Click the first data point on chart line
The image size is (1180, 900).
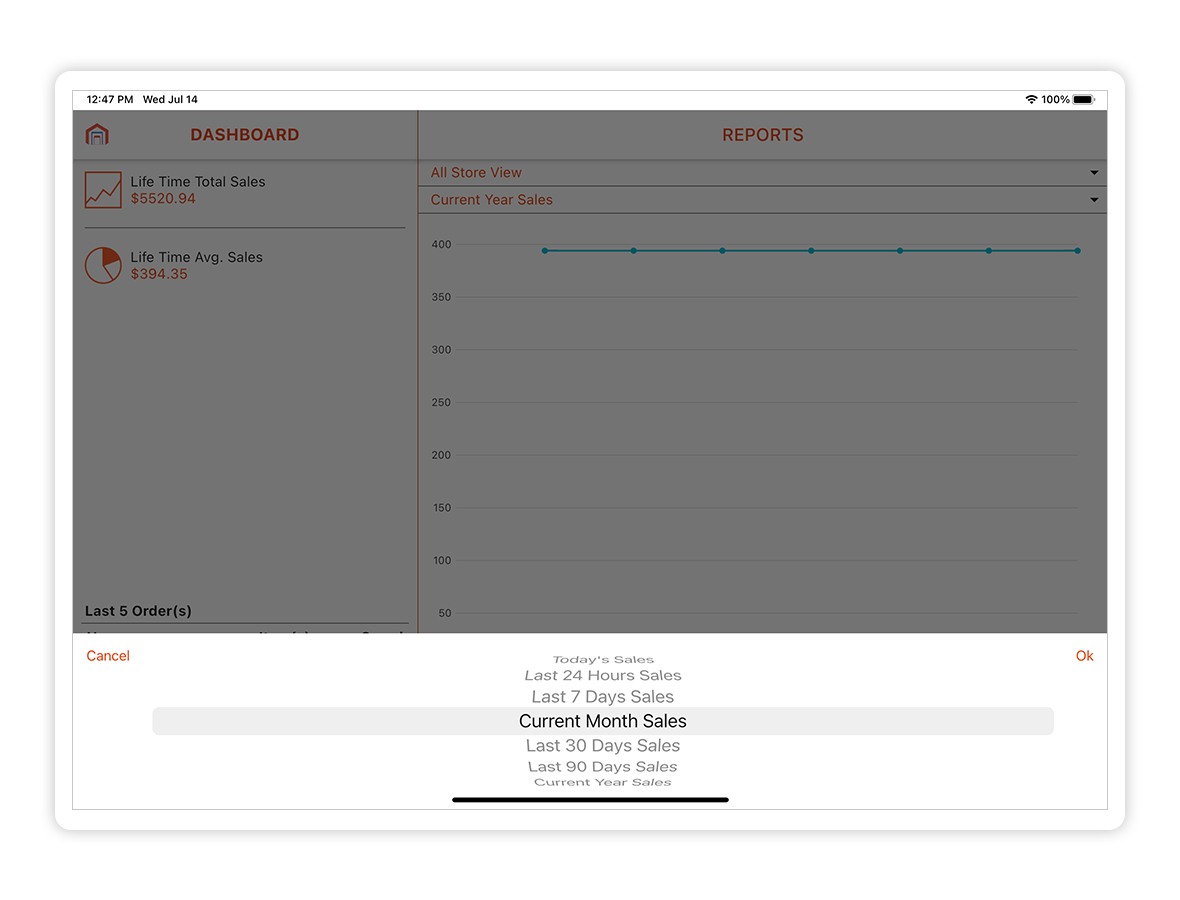point(545,251)
